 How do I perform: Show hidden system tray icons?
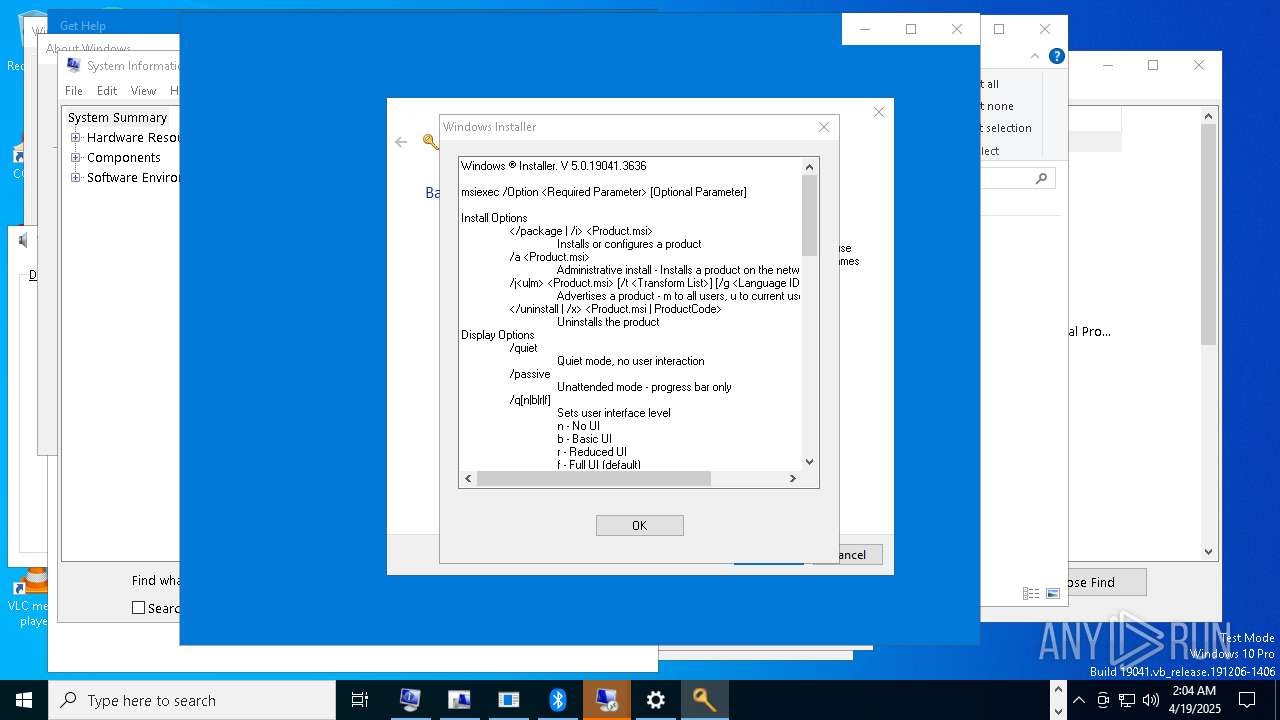[1078, 700]
